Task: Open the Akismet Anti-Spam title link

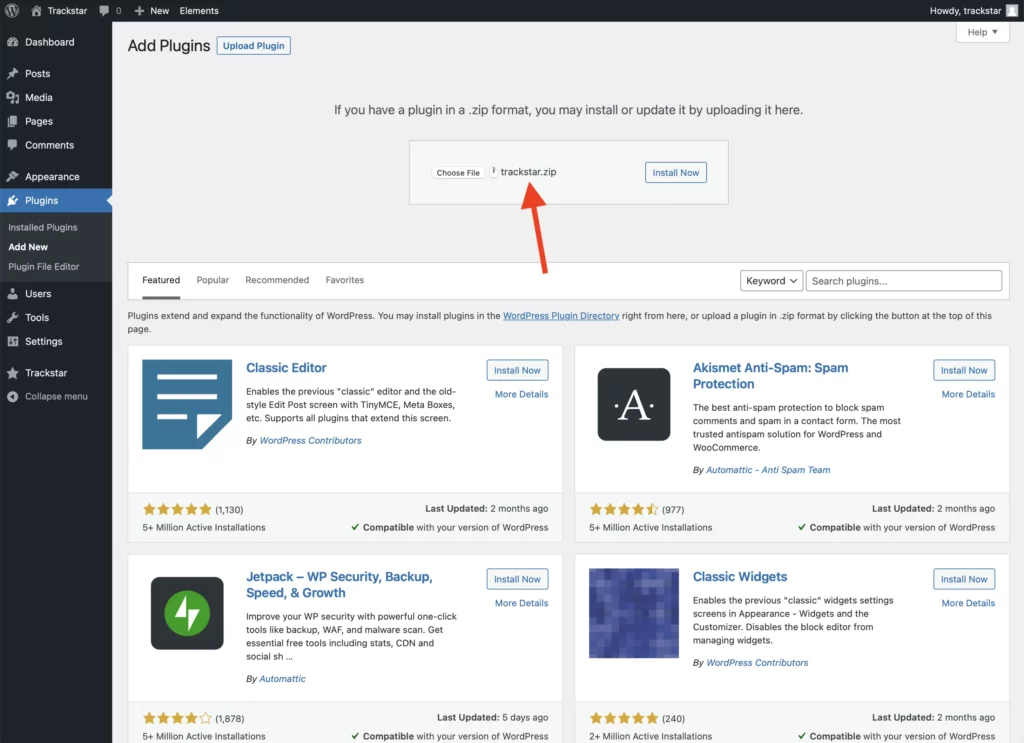Action: (771, 375)
